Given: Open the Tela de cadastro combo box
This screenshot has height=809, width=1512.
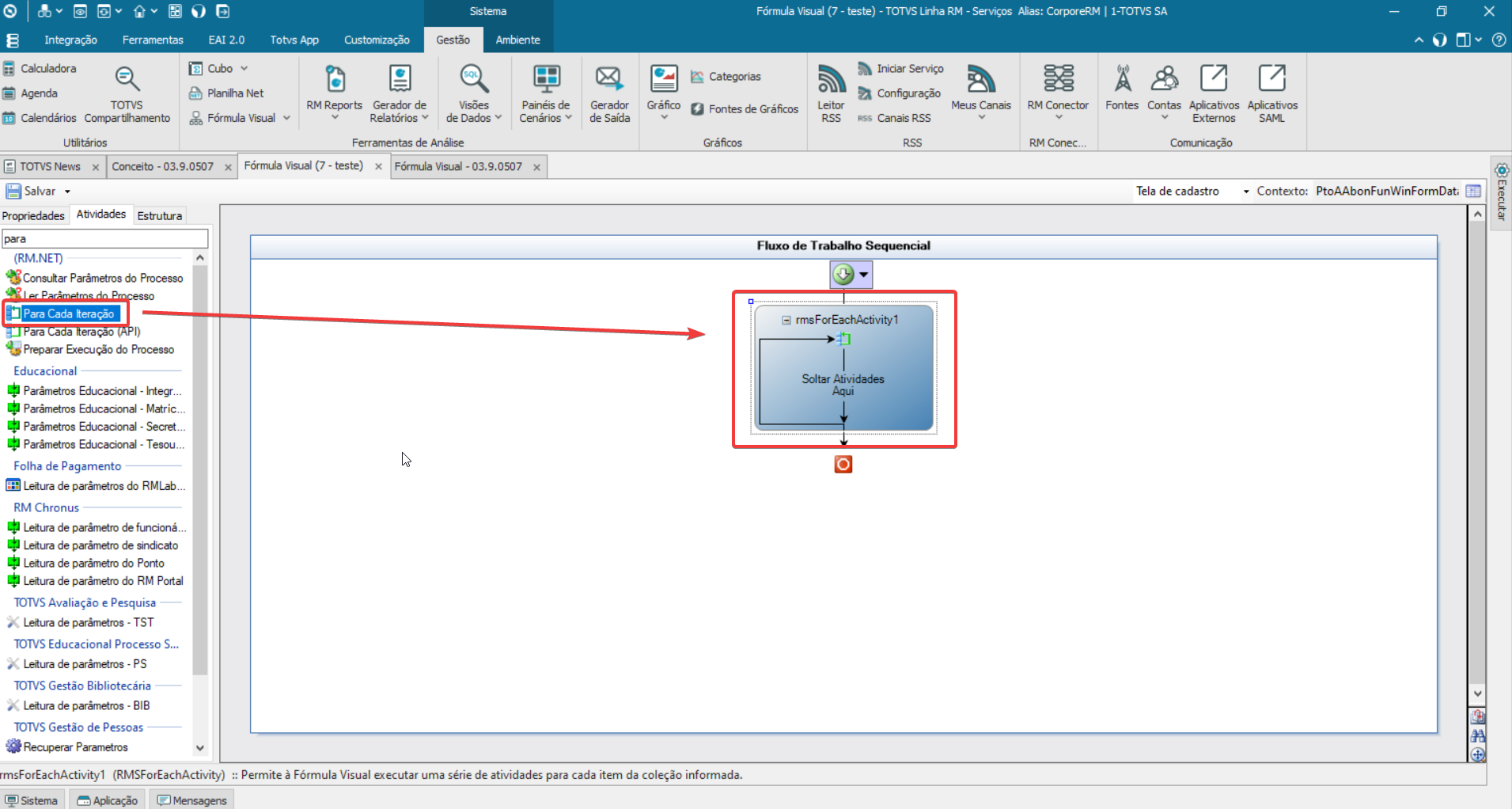Looking at the screenshot, I should (1192, 192).
